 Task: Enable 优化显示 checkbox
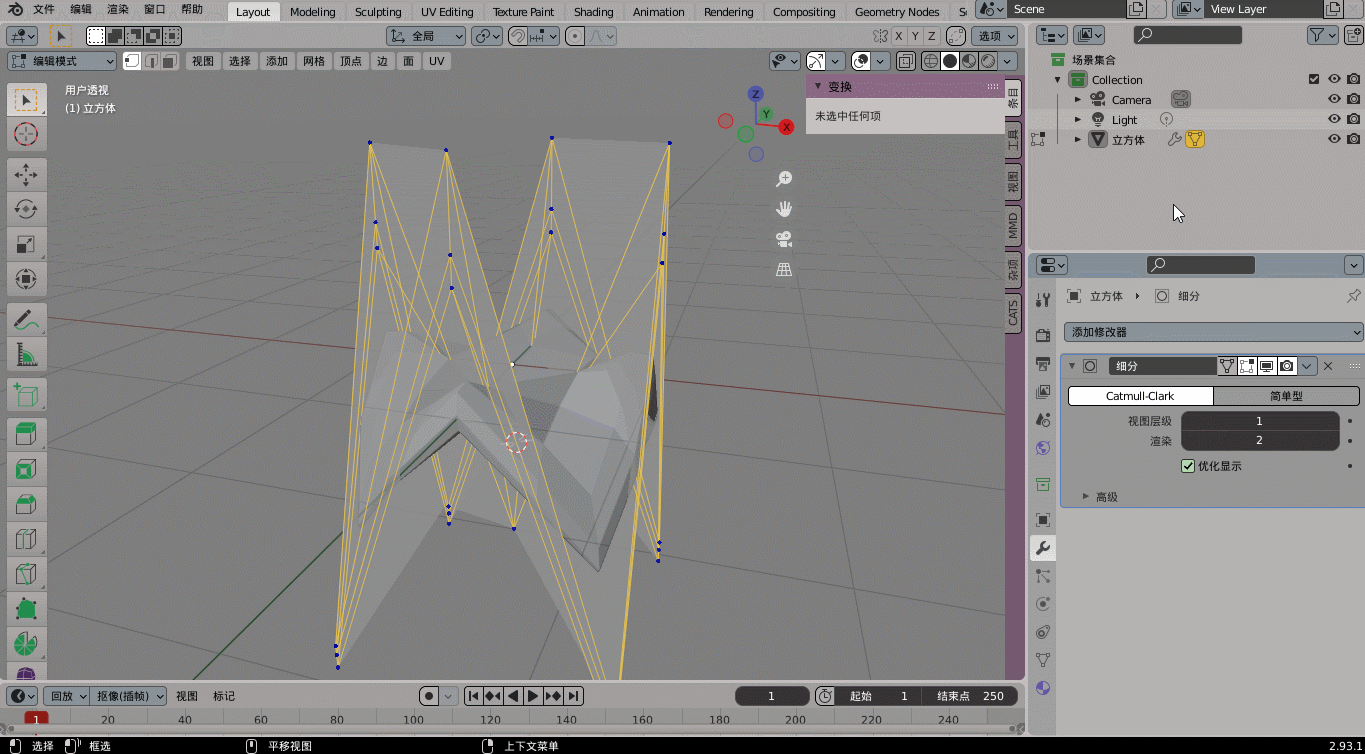click(x=1188, y=466)
